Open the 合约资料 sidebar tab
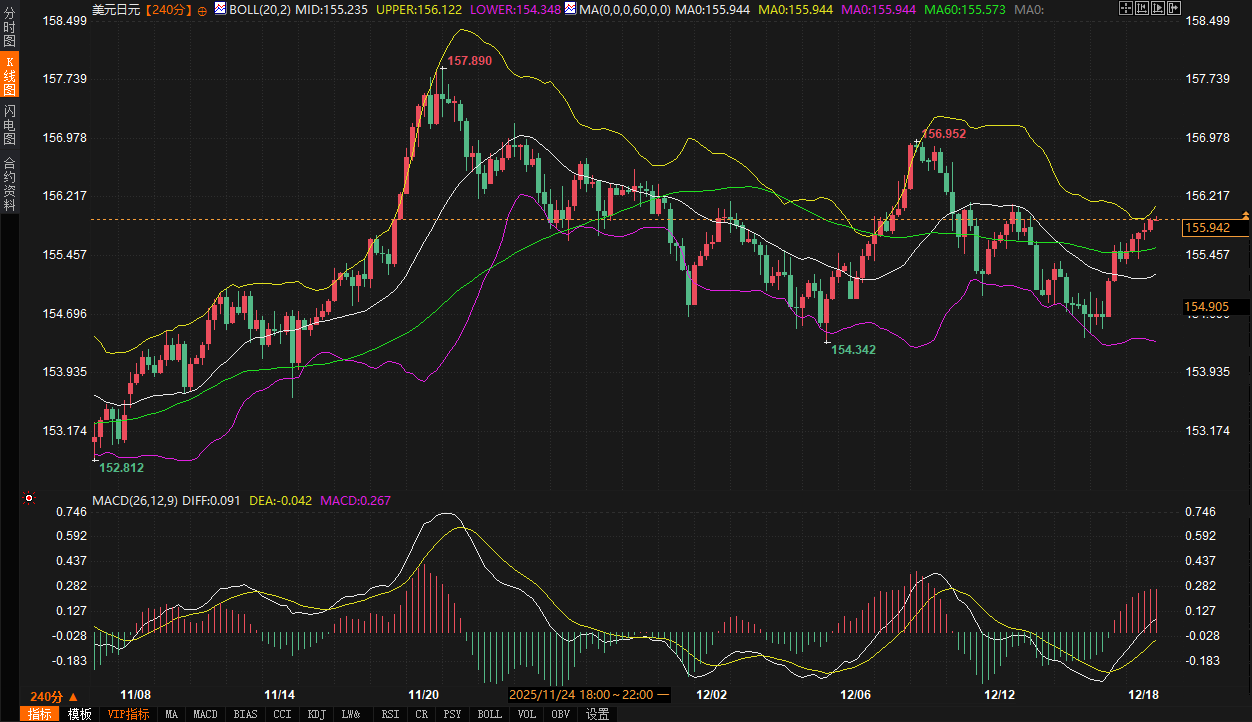This screenshot has height=722, width=1252. 9,184
